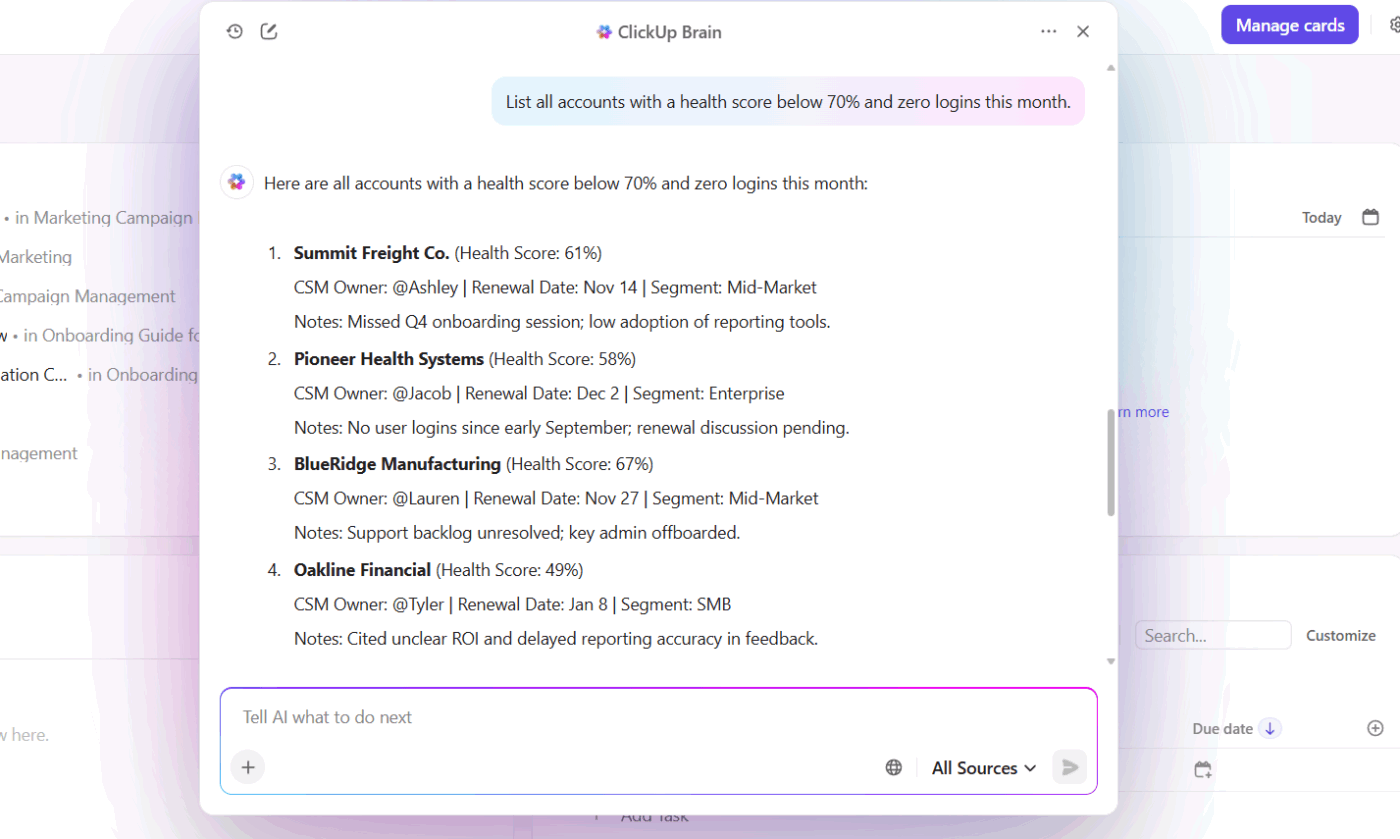Focus the 'Tell AI what to do next' field
Viewport: 1400px width, 839px height.
[x=658, y=717]
